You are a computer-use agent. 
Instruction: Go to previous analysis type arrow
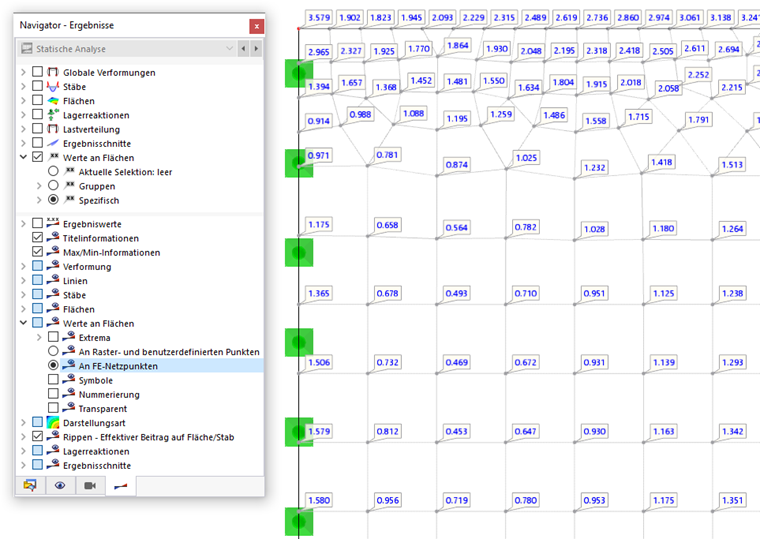[243, 48]
